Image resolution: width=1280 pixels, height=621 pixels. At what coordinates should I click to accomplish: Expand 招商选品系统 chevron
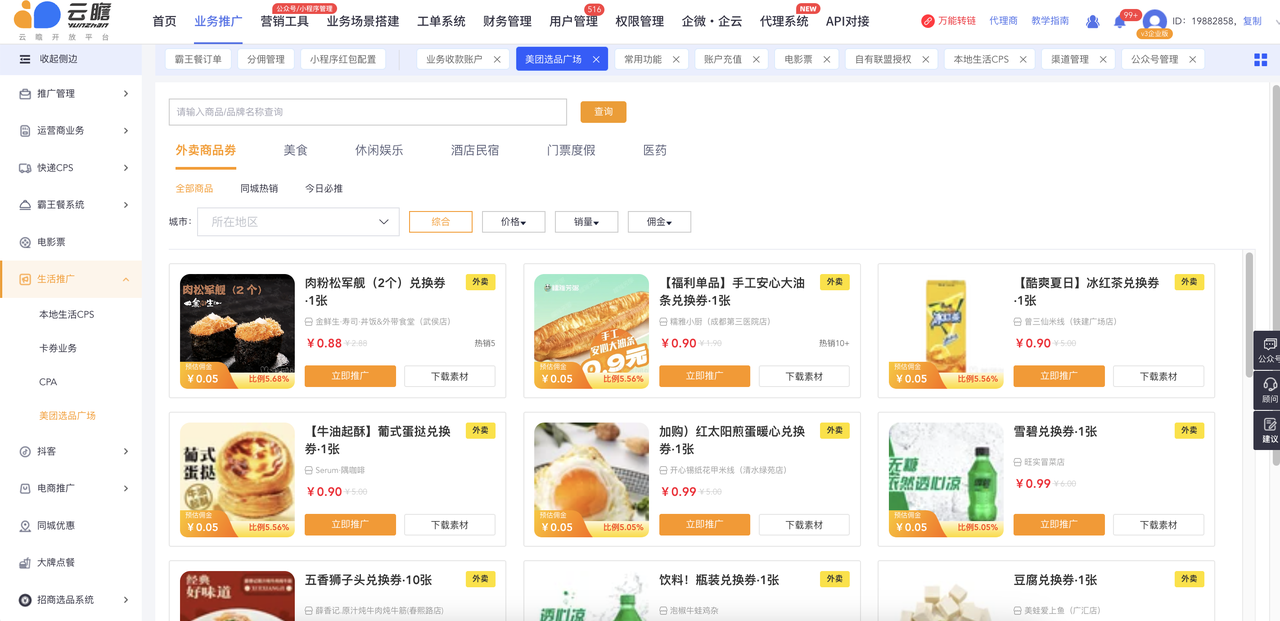tap(126, 599)
